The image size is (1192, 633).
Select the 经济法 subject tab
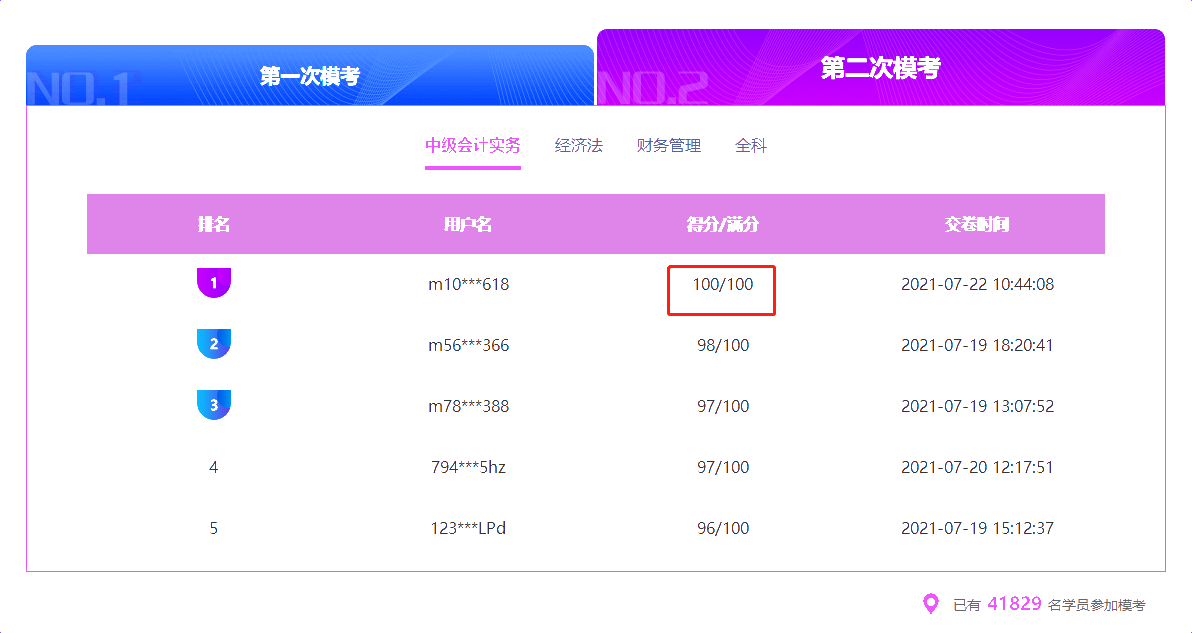click(580, 145)
